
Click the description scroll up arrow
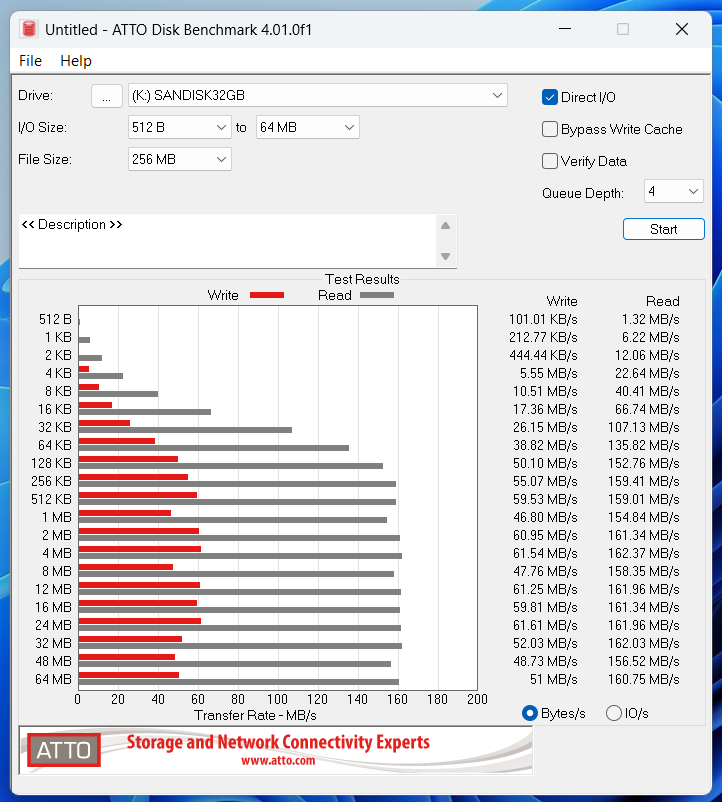tap(445, 226)
